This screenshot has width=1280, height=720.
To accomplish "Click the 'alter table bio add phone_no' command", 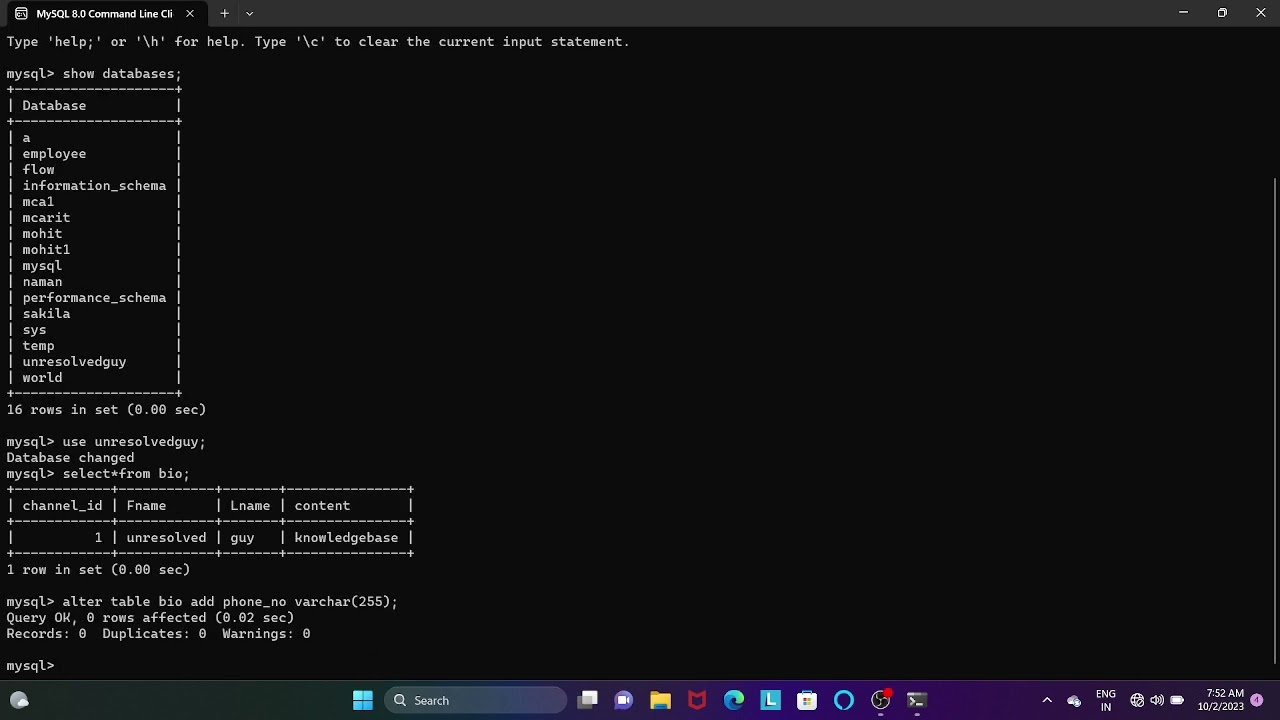I will pos(230,602).
